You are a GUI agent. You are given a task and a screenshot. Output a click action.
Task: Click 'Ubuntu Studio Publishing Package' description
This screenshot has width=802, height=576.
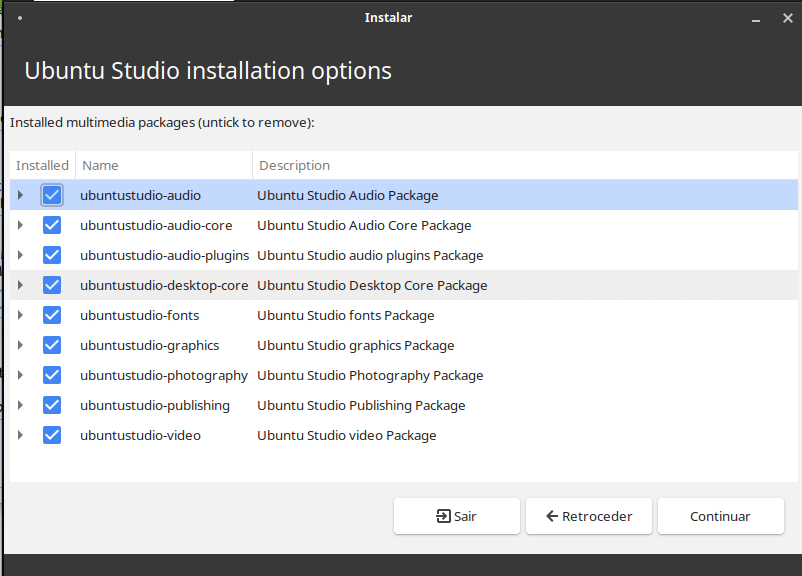pyautogui.click(x=362, y=406)
